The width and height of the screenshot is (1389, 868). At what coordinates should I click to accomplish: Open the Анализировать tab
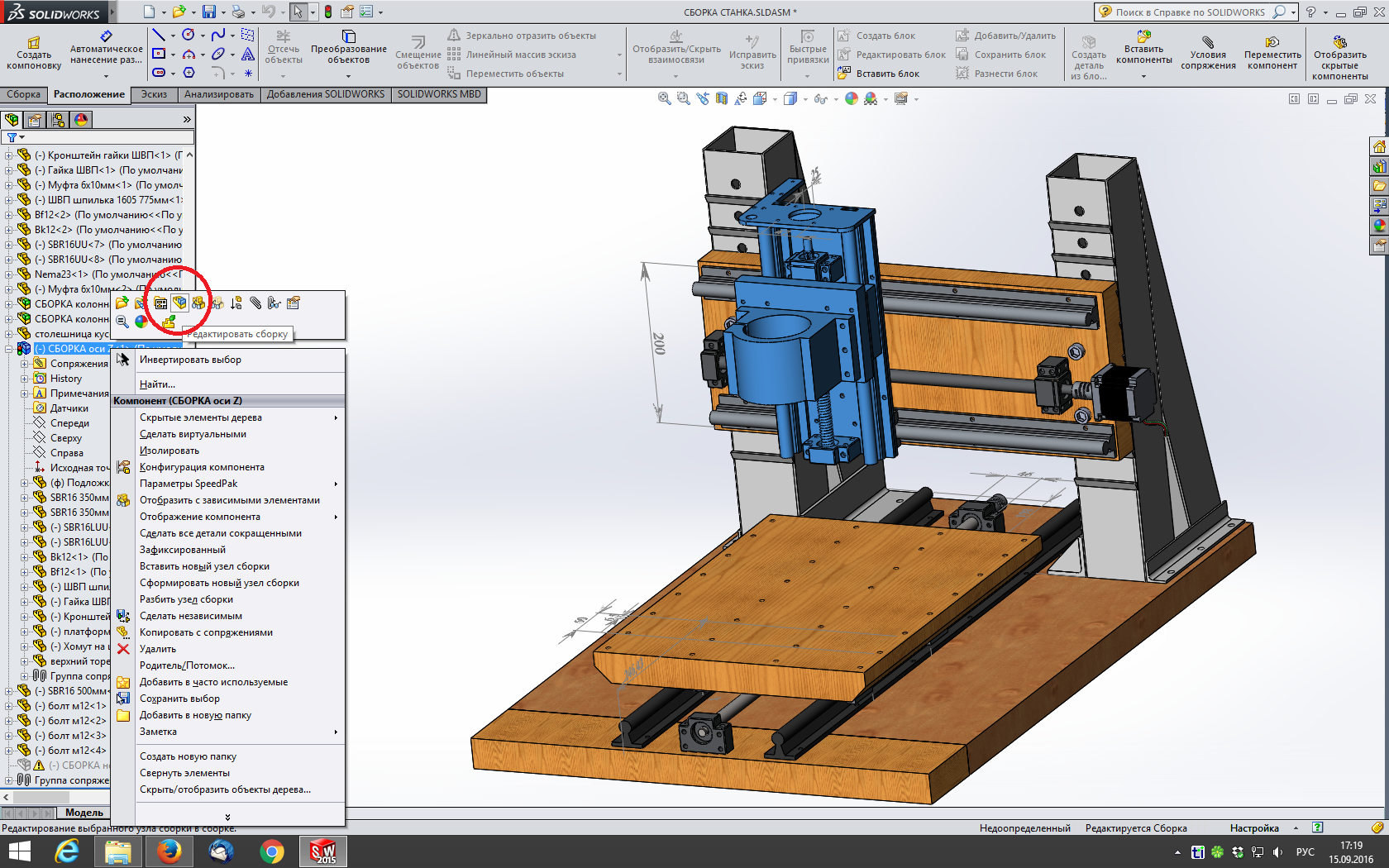219,94
